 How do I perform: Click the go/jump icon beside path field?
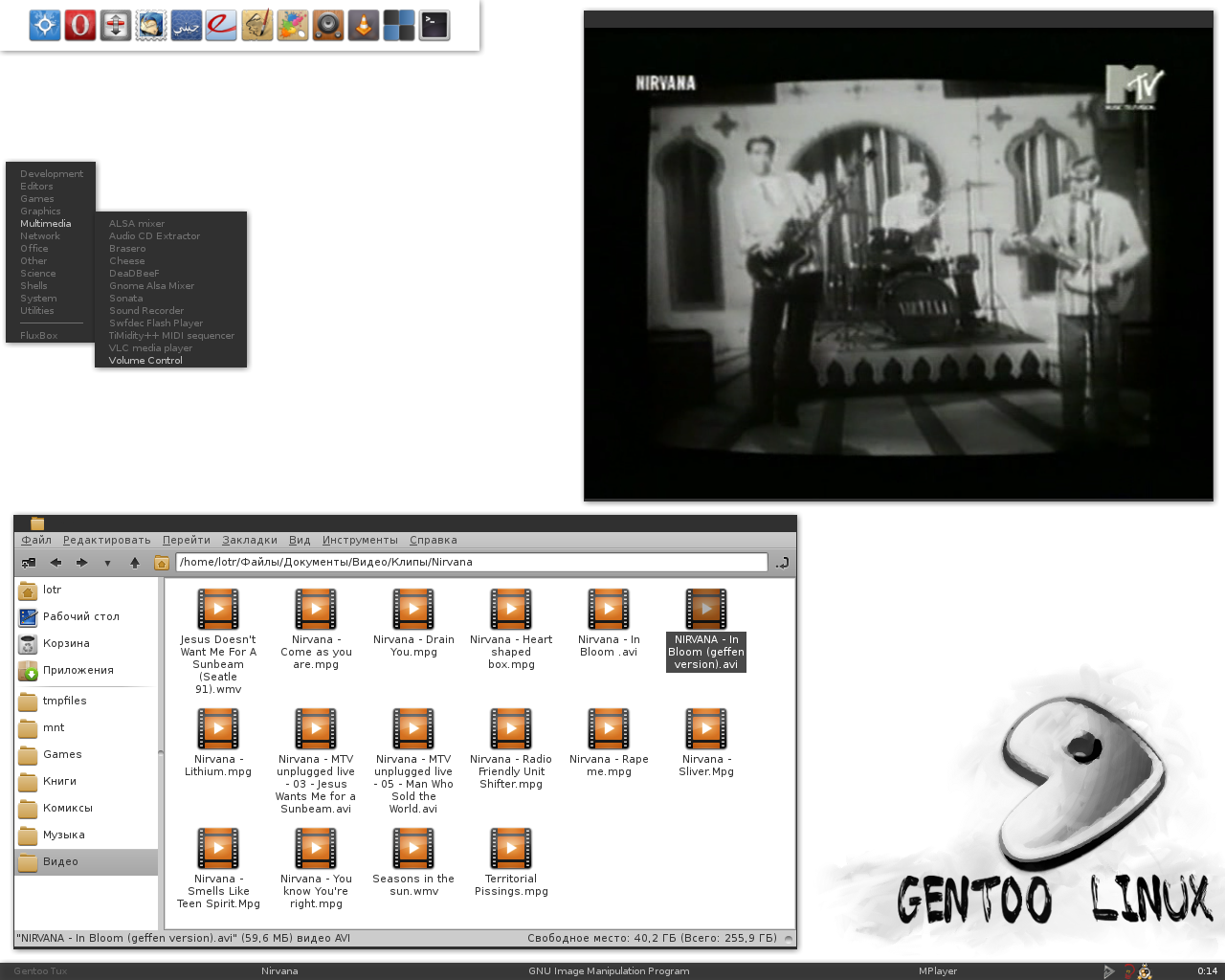click(782, 563)
